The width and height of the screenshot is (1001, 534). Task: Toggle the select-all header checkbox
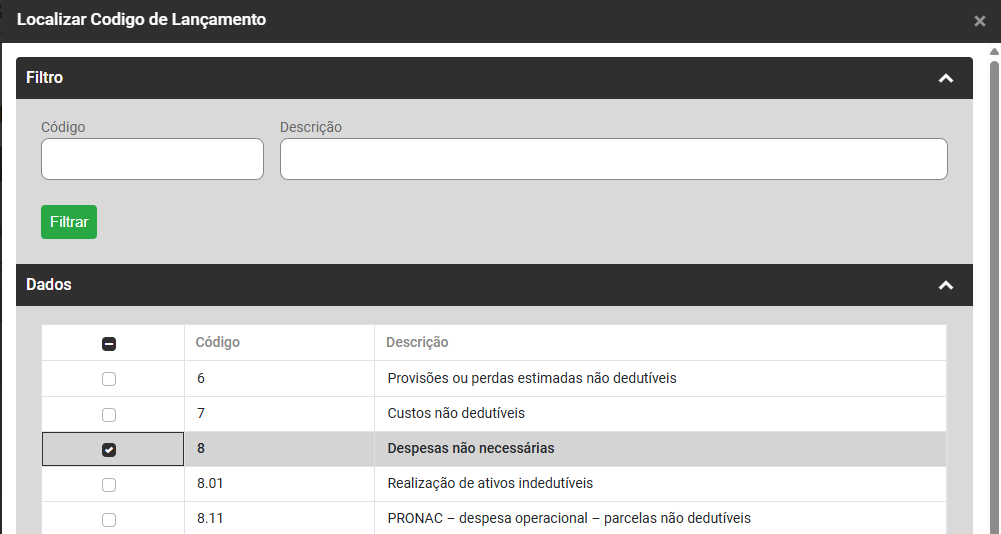point(109,344)
